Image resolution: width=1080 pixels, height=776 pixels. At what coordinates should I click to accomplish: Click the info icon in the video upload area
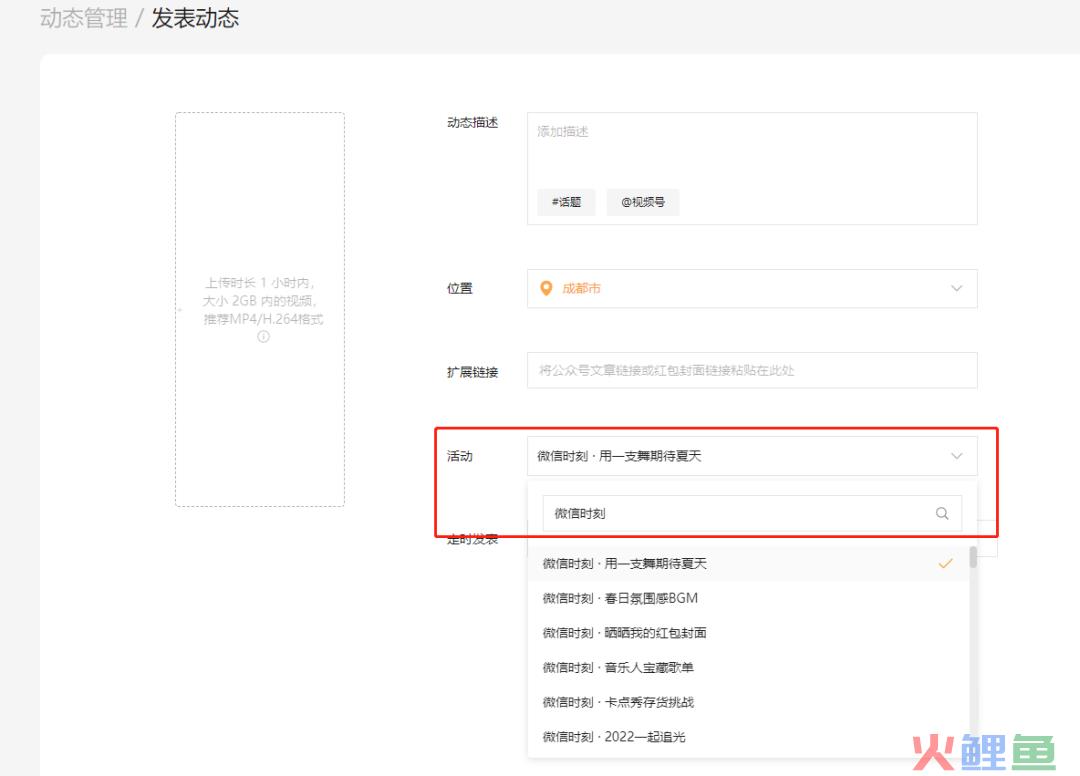263,337
